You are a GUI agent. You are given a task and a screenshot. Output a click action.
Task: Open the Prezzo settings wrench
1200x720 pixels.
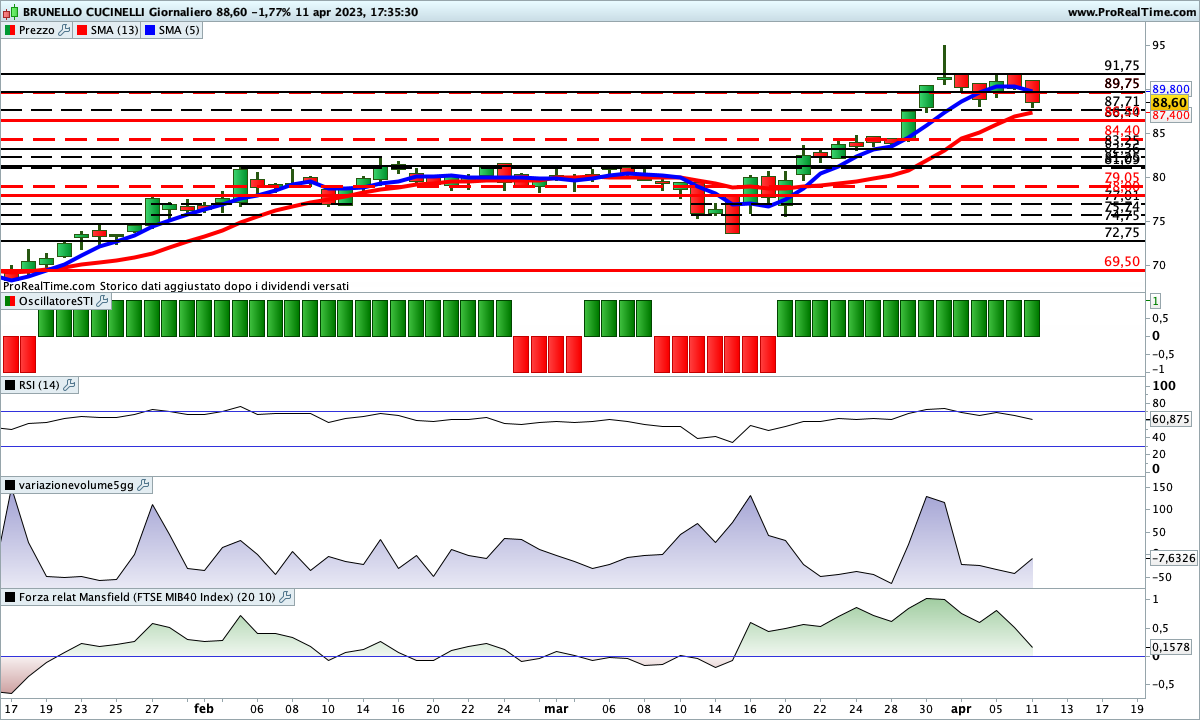[65, 30]
